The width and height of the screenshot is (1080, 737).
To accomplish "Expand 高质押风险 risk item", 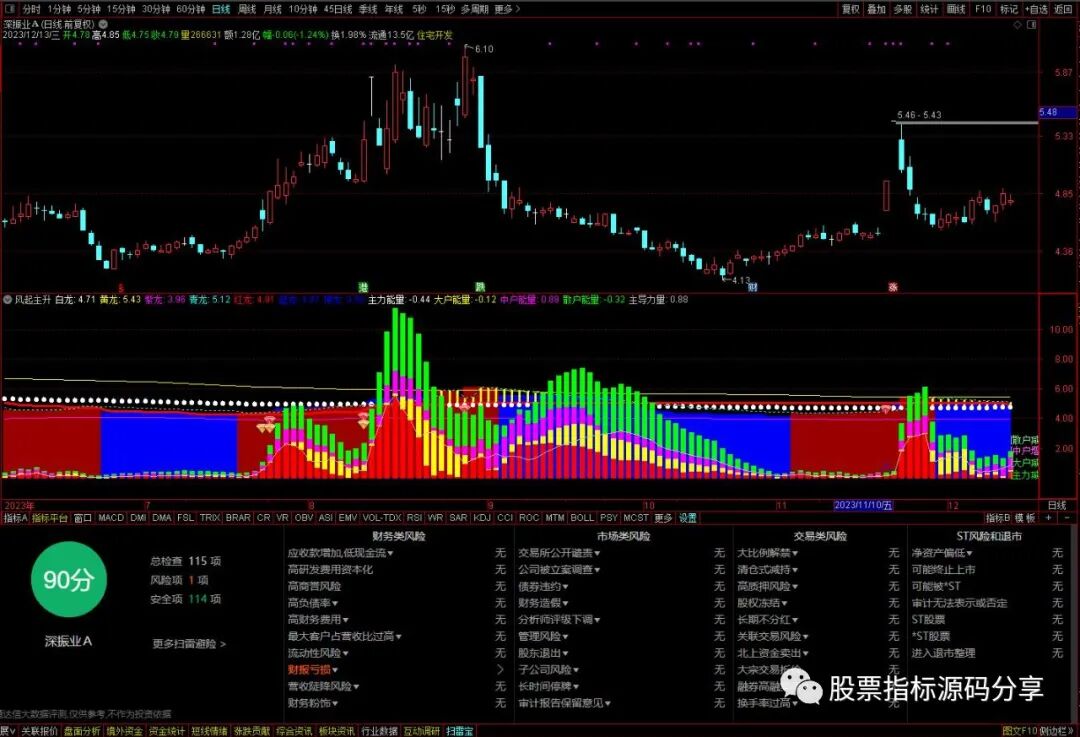I will click(768, 586).
